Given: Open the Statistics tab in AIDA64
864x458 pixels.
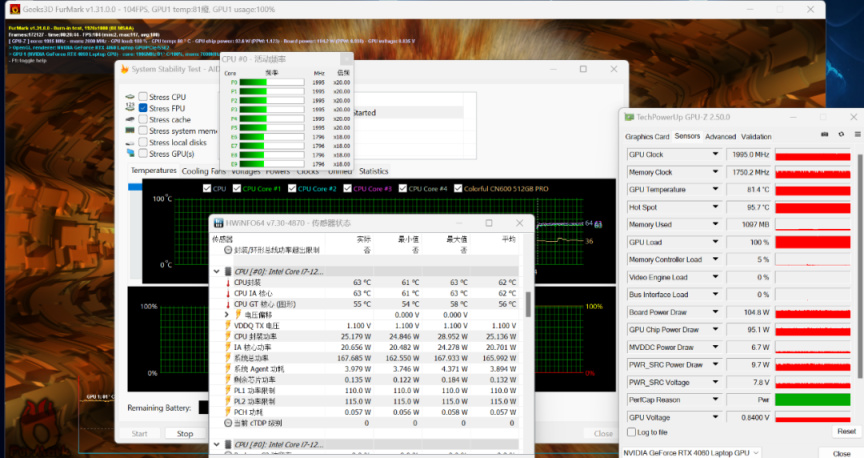Looking at the screenshot, I should (x=374, y=171).
